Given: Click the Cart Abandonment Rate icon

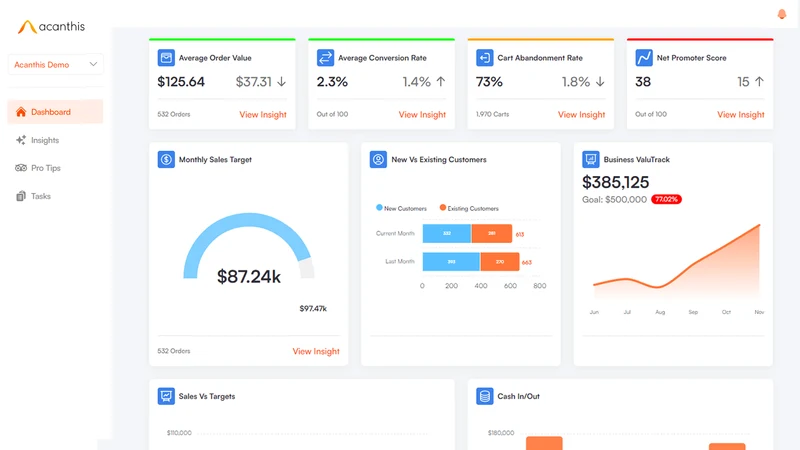Looking at the screenshot, I should point(484,58).
